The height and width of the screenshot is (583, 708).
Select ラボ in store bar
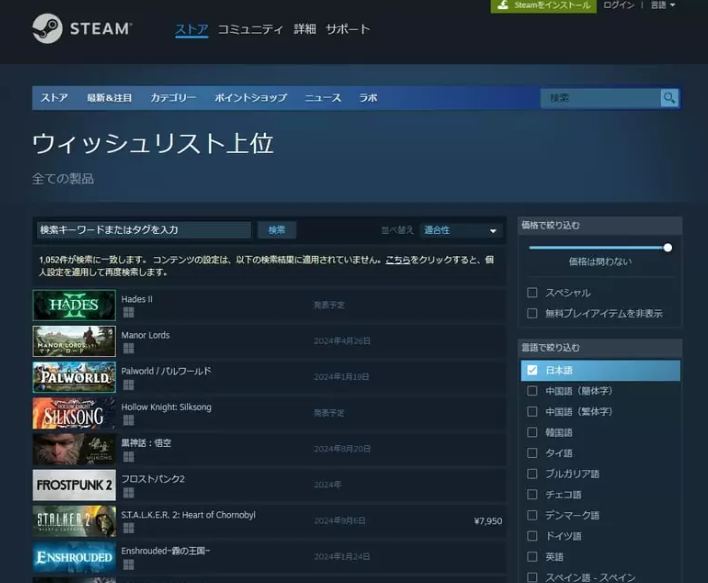[x=368, y=98]
